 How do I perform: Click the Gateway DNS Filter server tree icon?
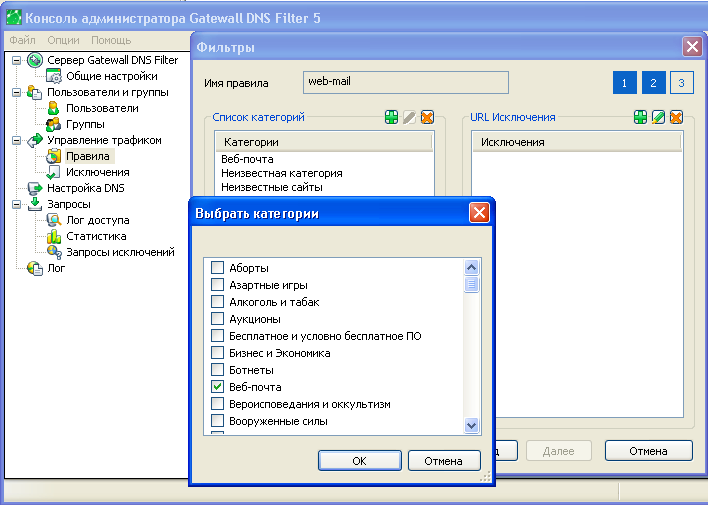pyautogui.click(x=35, y=60)
